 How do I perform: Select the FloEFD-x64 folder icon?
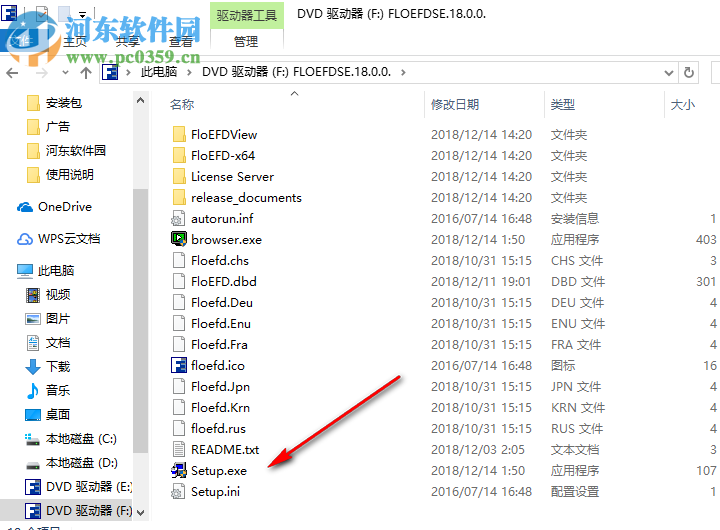click(179, 156)
